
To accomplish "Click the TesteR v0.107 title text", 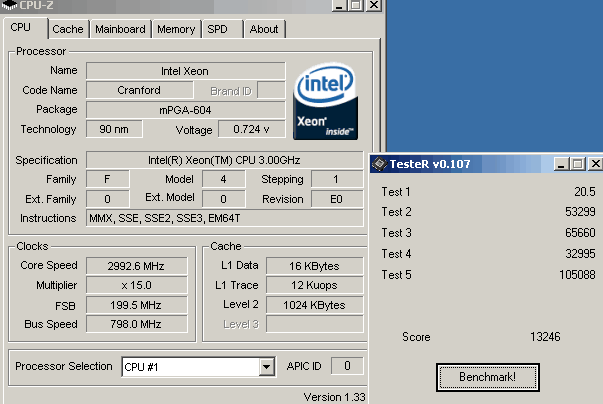I will [430, 164].
